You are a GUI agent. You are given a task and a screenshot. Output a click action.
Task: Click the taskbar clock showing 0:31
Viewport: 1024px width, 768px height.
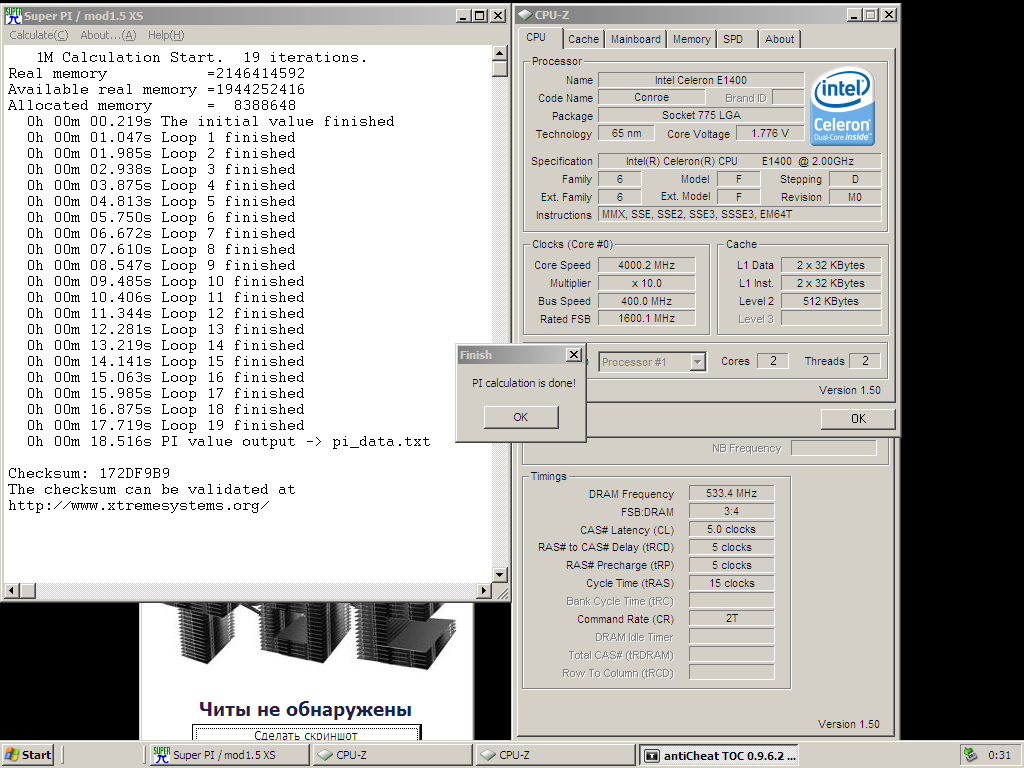coord(999,755)
